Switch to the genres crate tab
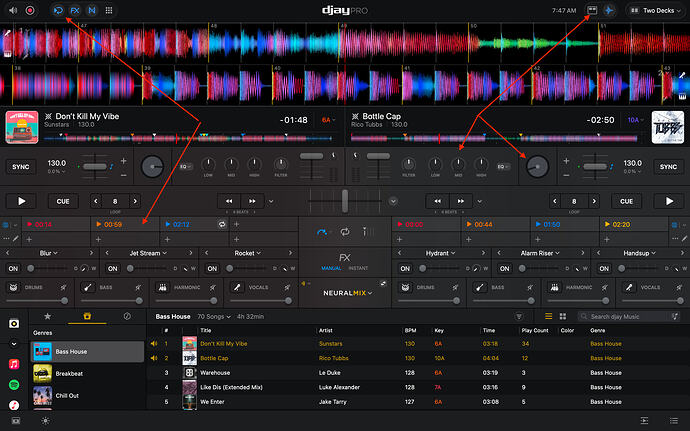Screen dimensions: 690x431 (x=87, y=316)
